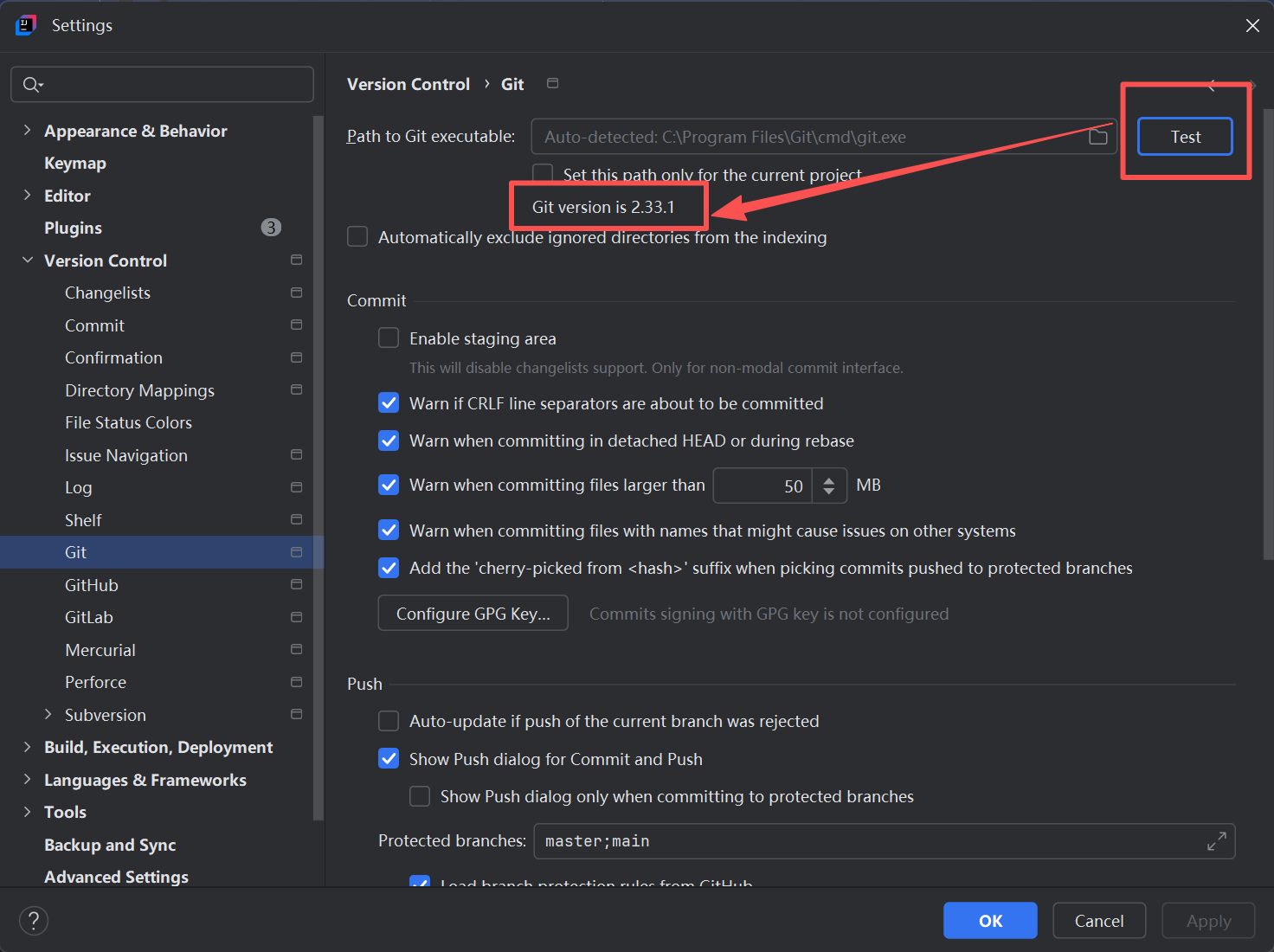This screenshot has height=952, width=1274.
Task: Click the project icon beside Shelf
Action: pyautogui.click(x=296, y=519)
